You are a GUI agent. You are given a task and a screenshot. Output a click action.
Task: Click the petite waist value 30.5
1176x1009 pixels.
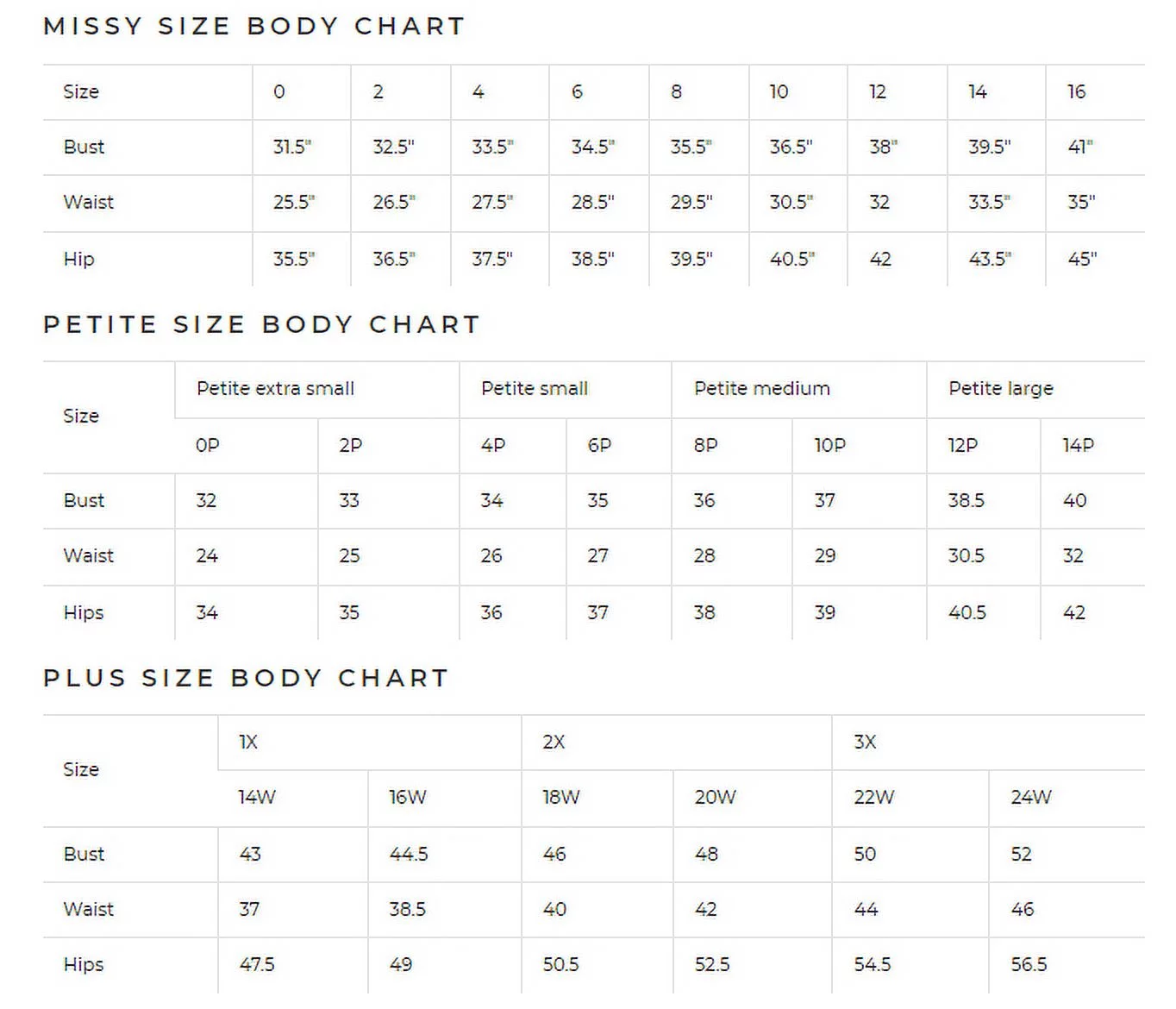tap(966, 555)
